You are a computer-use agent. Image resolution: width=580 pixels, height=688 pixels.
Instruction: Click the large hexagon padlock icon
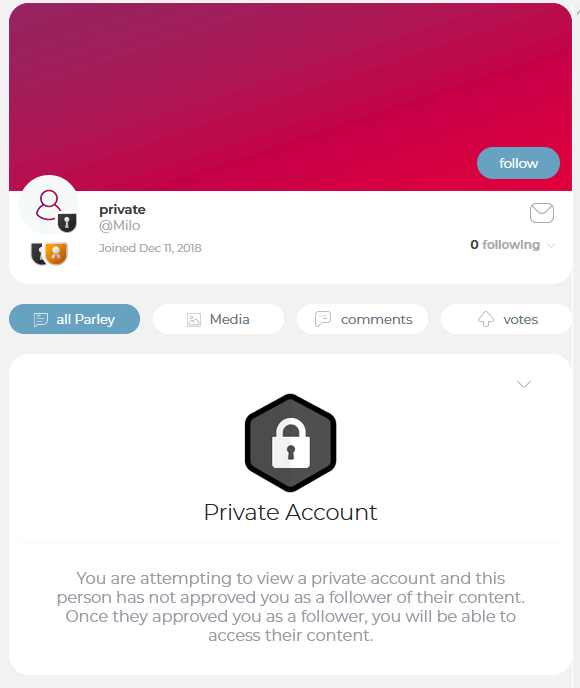click(290, 443)
